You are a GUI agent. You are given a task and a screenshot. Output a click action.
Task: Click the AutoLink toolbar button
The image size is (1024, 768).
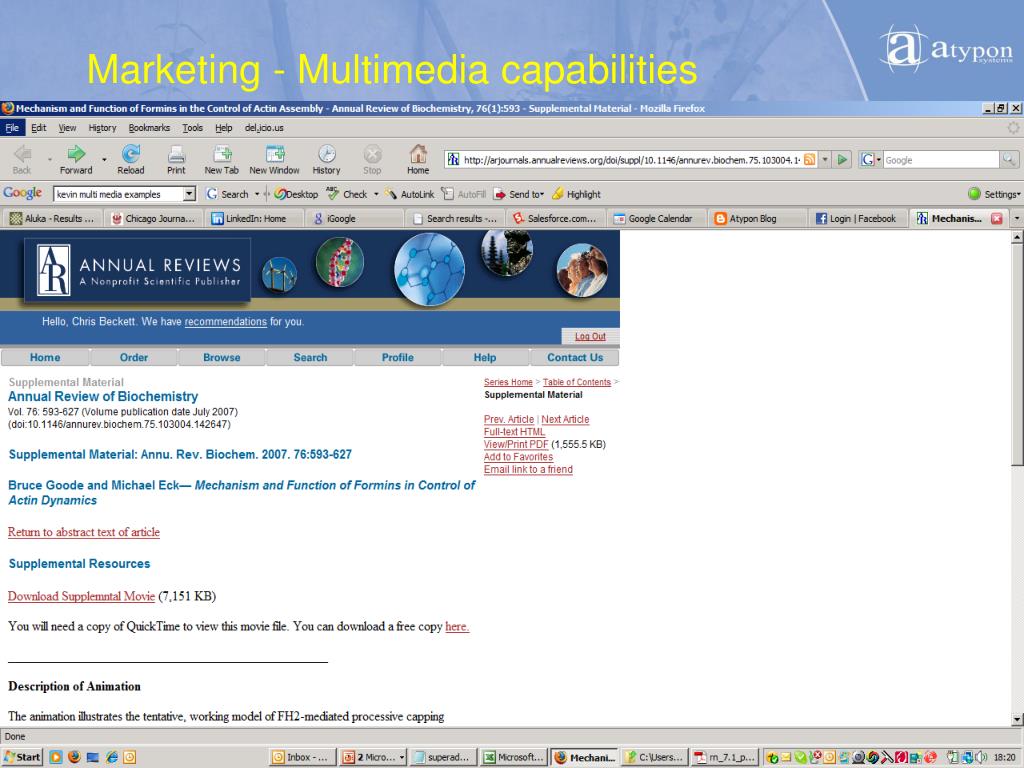pos(409,194)
